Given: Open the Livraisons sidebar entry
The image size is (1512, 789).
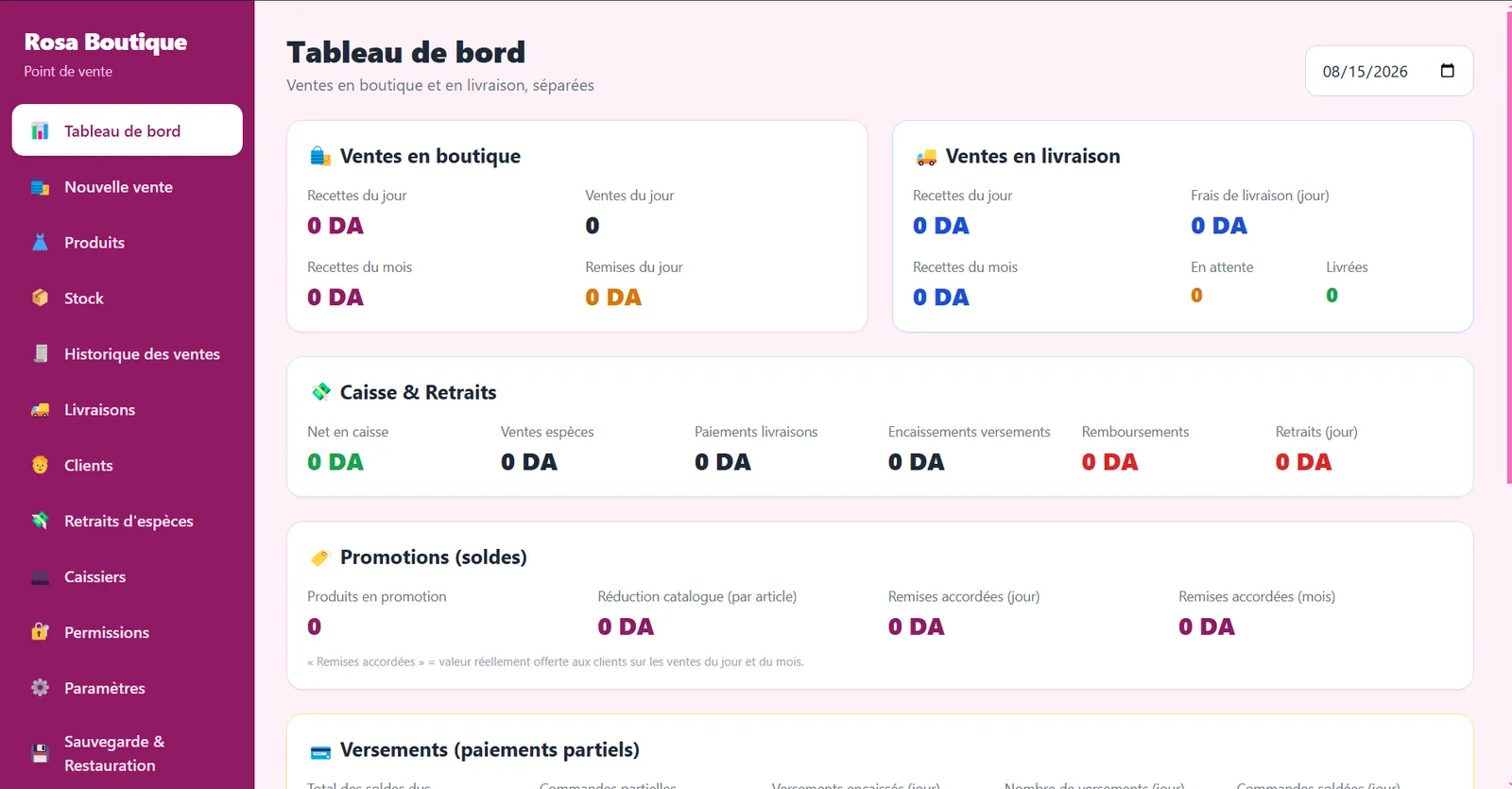Looking at the screenshot, I should pyautogui.click(x=128, y=409).
